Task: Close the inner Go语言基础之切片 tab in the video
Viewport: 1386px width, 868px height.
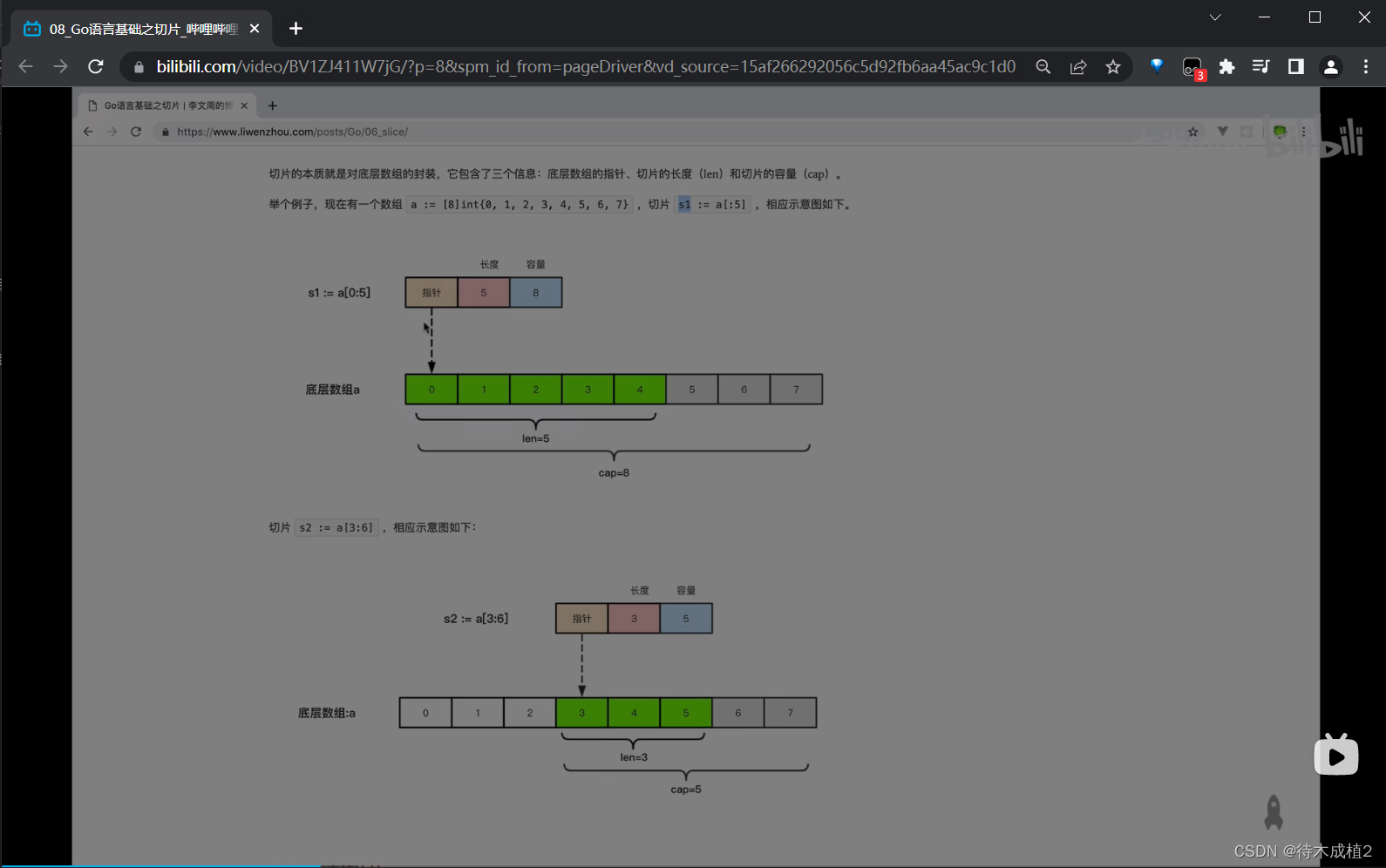Action: coord(244,105)
